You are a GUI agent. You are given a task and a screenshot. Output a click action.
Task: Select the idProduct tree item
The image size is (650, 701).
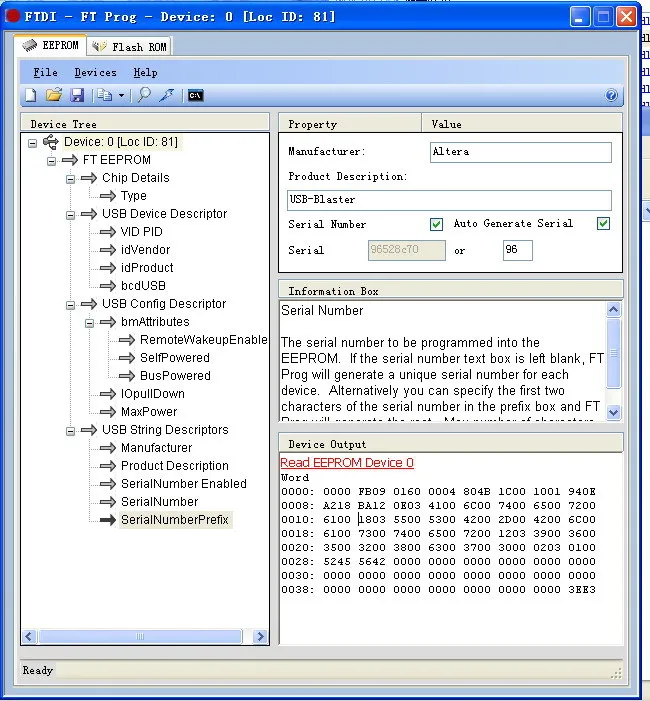pyautogui.click(x=147, y=267)
